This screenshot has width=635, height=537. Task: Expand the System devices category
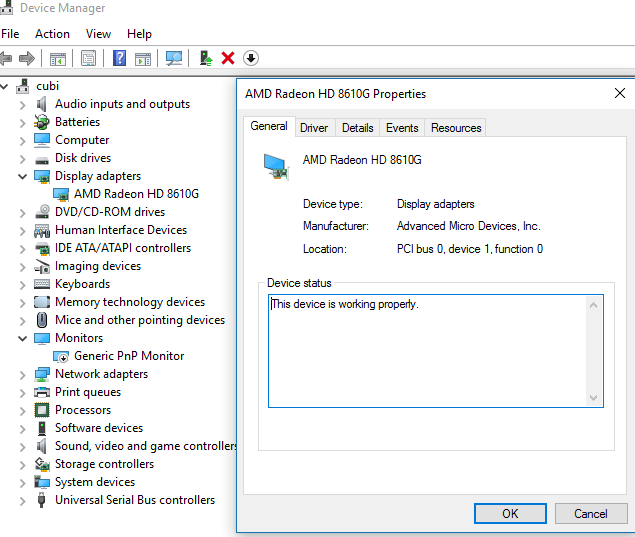23,483
